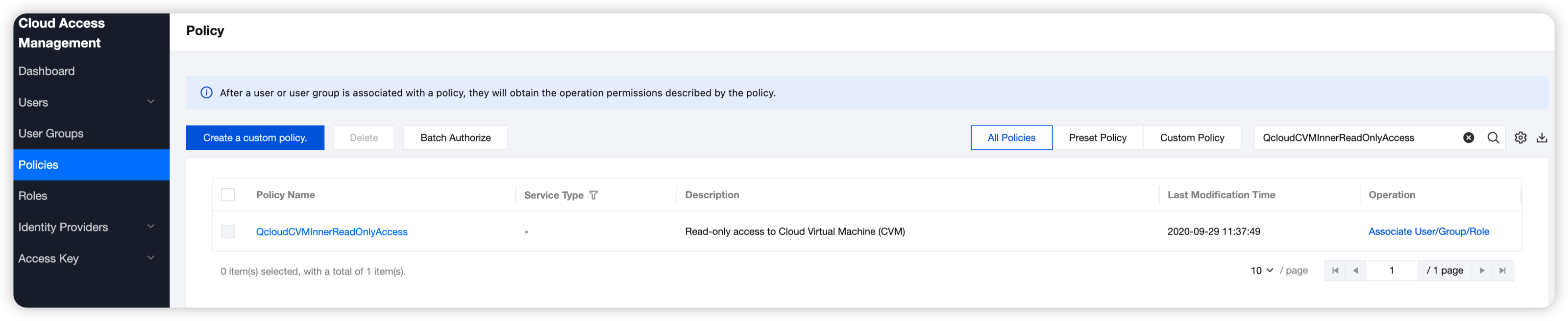This screenshot has width=1568, height=321.
Task: Toggle the select-all policies header checkbox
Action: point(228,195)
